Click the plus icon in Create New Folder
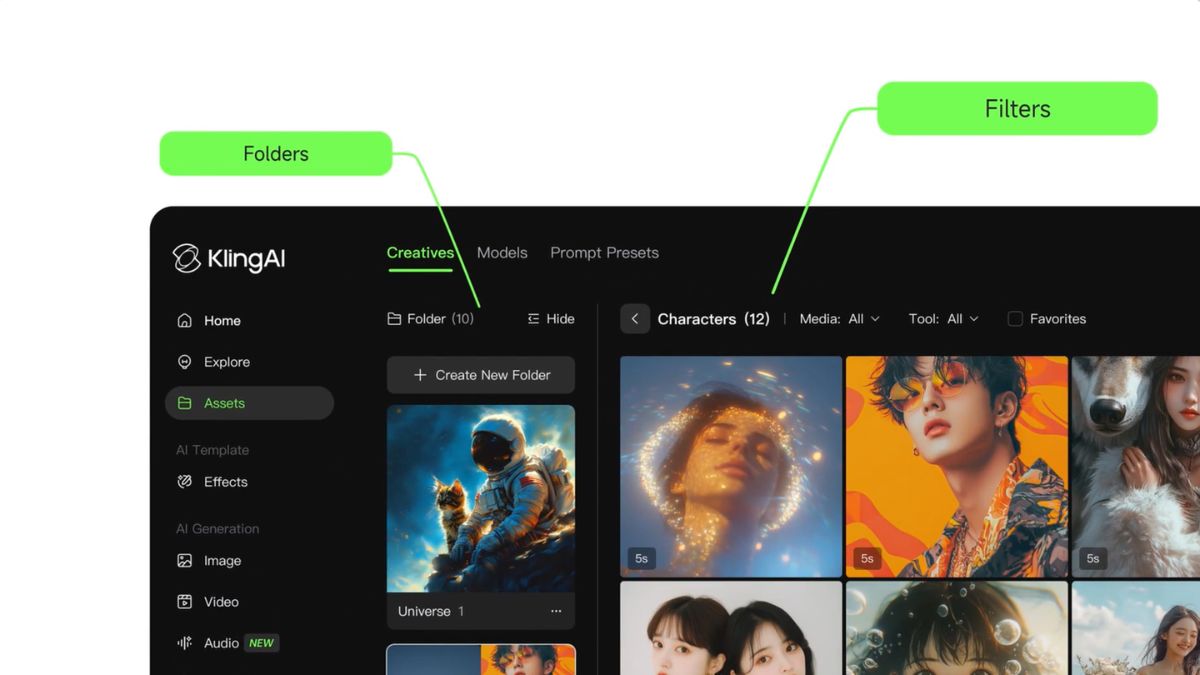Image resolution: width=1200 pixels, height=675 pixels. 420,375
